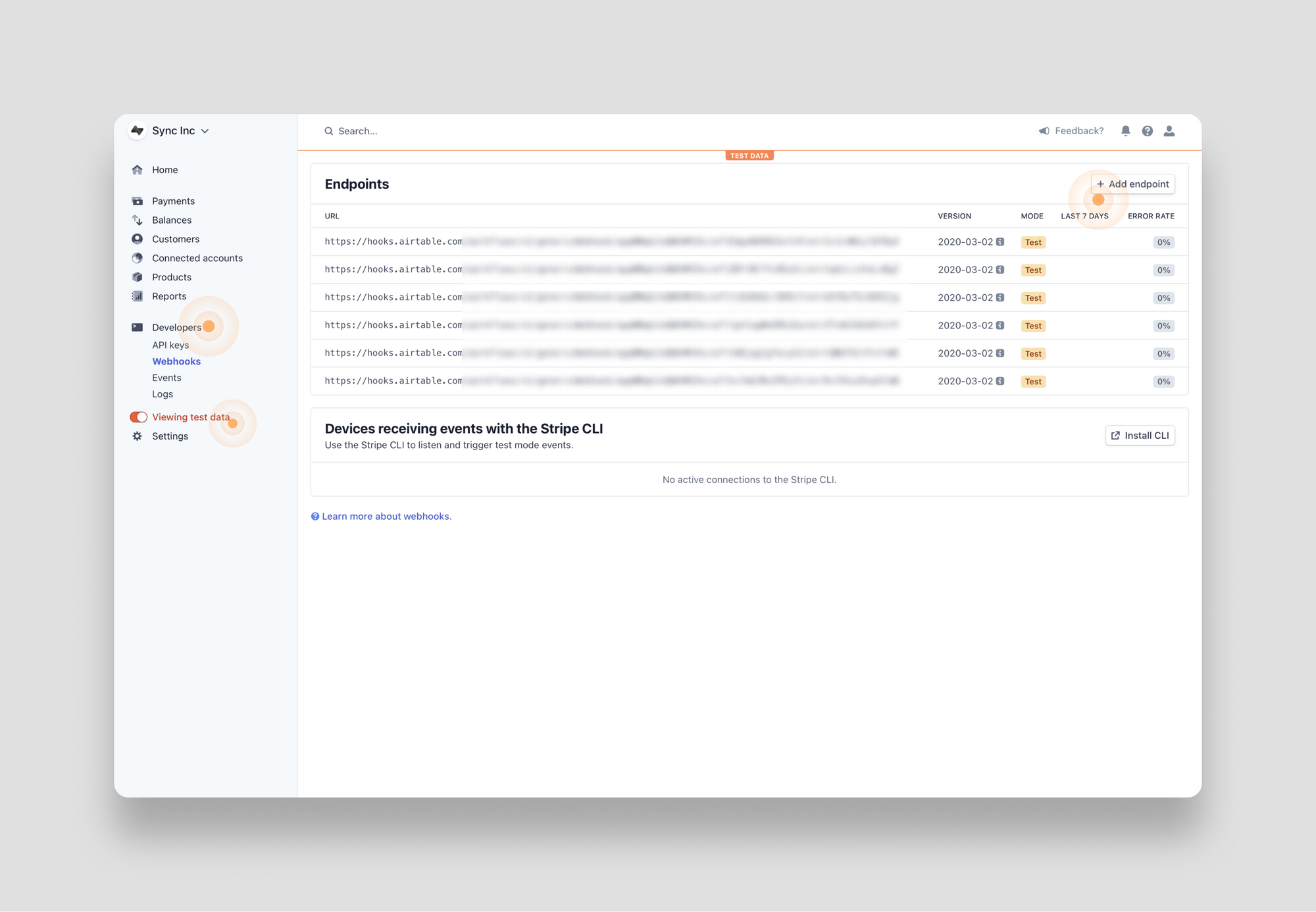Screen dimensions: 1316x912
Task: Switch to the Events section
Action: coord(166,378)
